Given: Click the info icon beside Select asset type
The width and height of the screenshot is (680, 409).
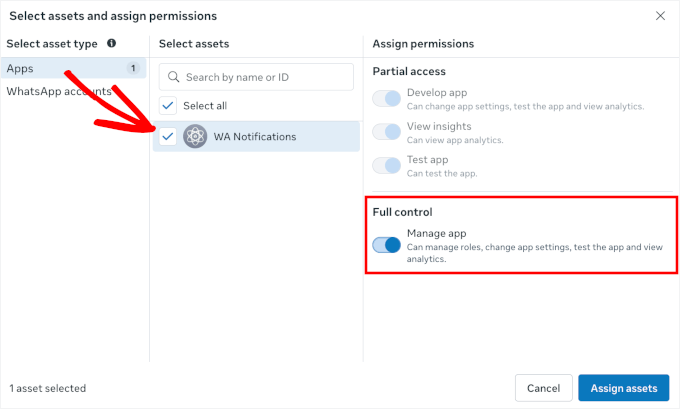Looking at the screenshot, I should point(111,44).
